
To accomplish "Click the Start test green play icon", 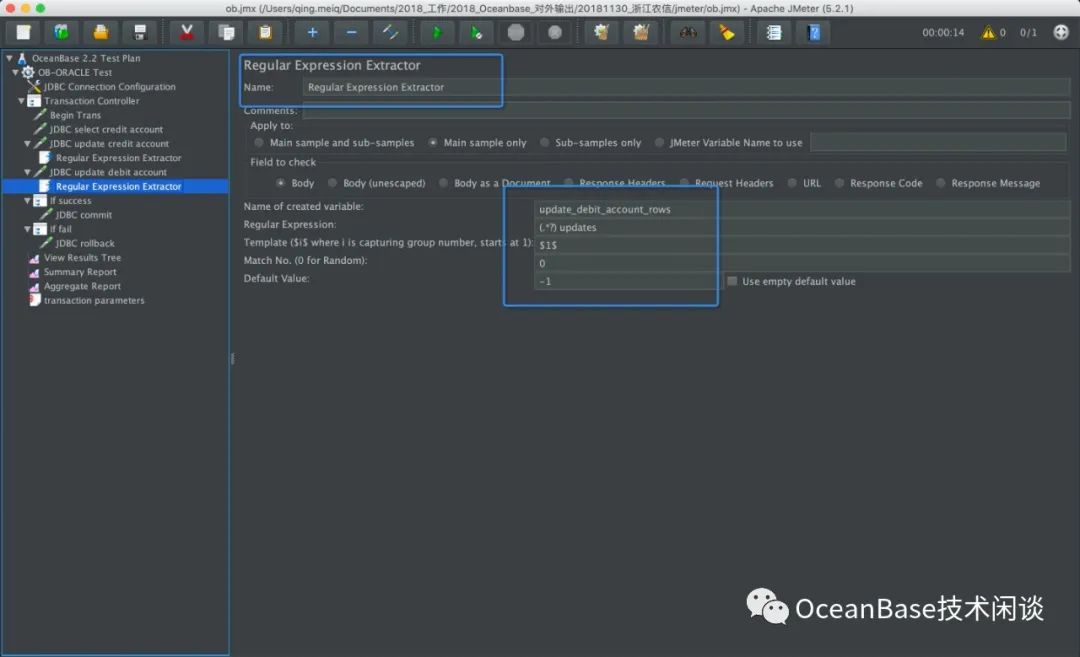I will click(x=437, y=32).
